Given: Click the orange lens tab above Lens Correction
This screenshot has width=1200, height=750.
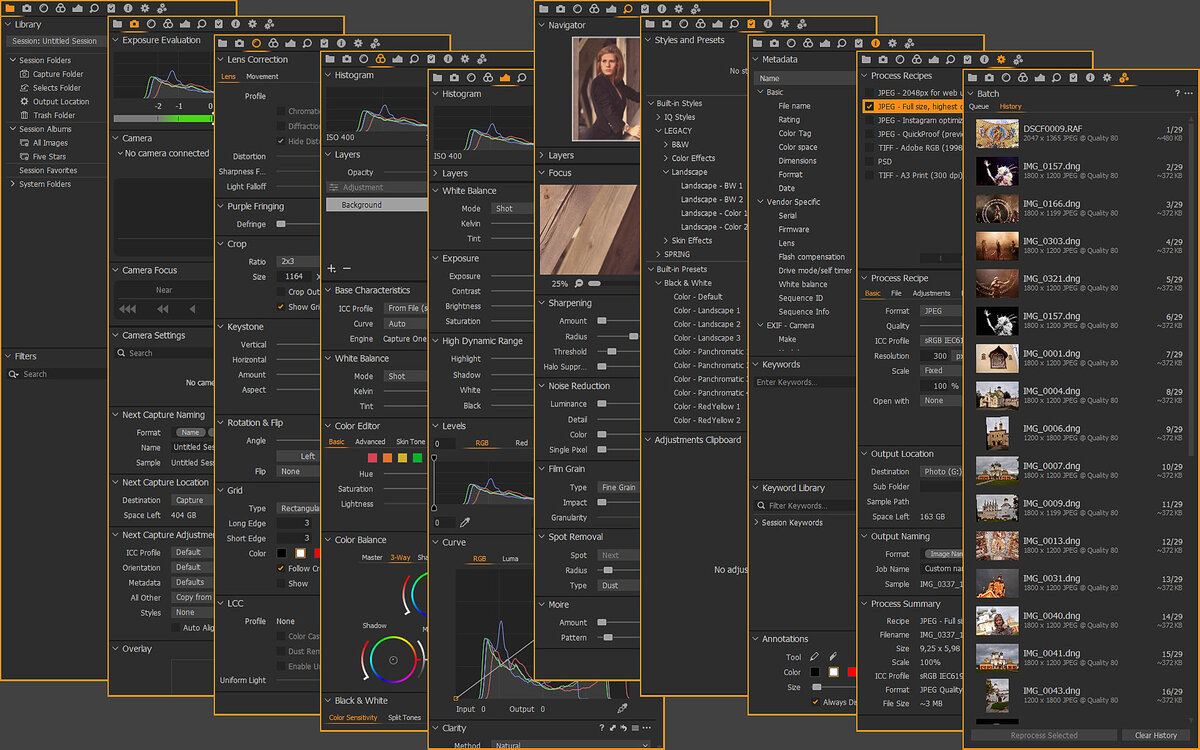Looking at the screenshot, I should click(257, 43).
